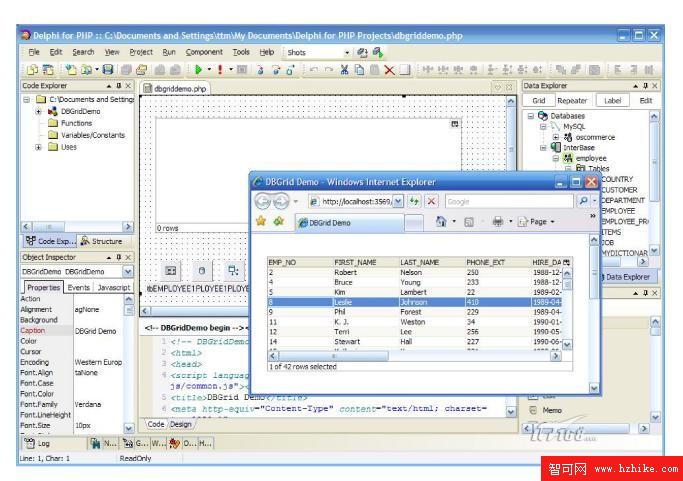Collapse the Databases node in Data Explorer
Screen dimensions: 683x481
531,116
